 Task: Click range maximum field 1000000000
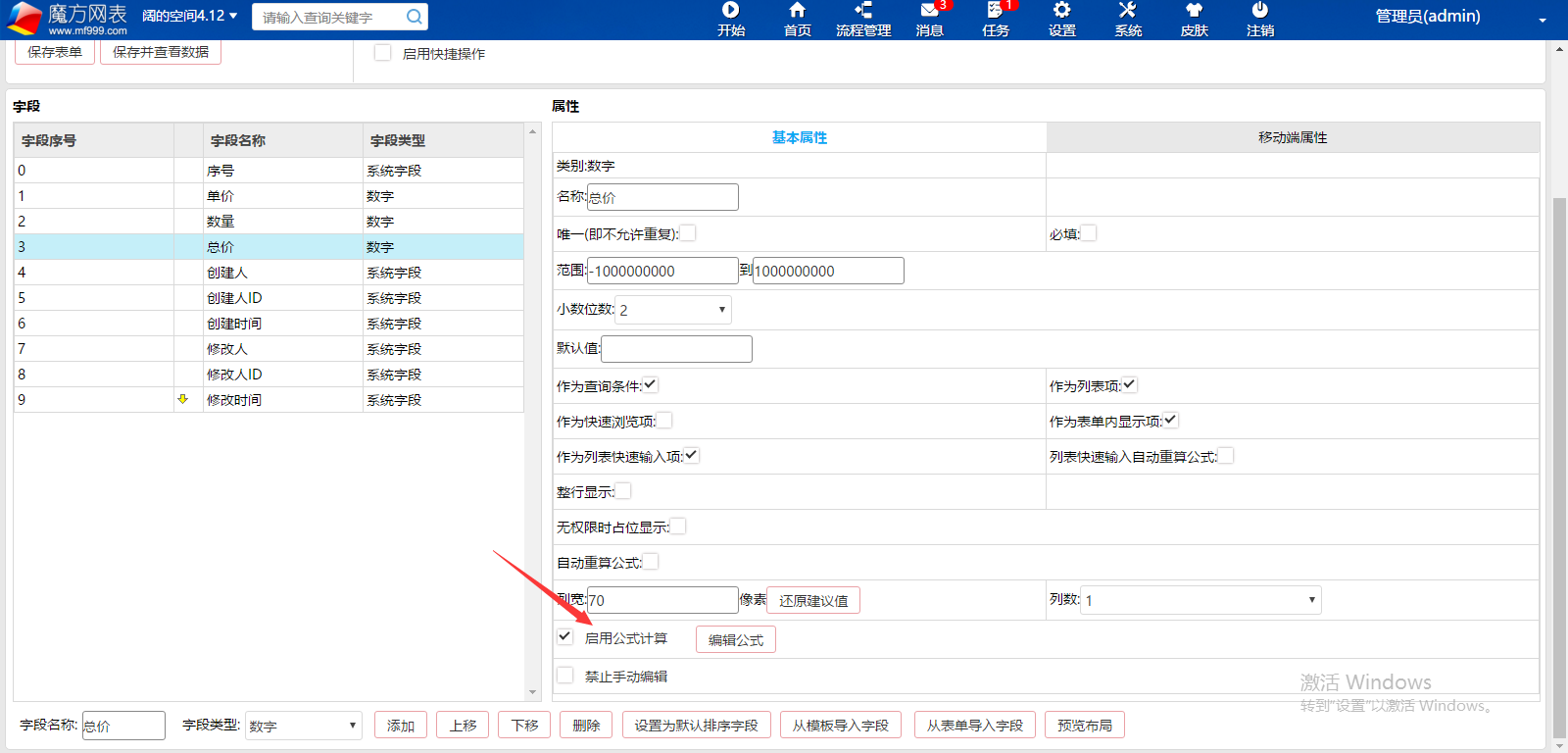click(828, 271)
